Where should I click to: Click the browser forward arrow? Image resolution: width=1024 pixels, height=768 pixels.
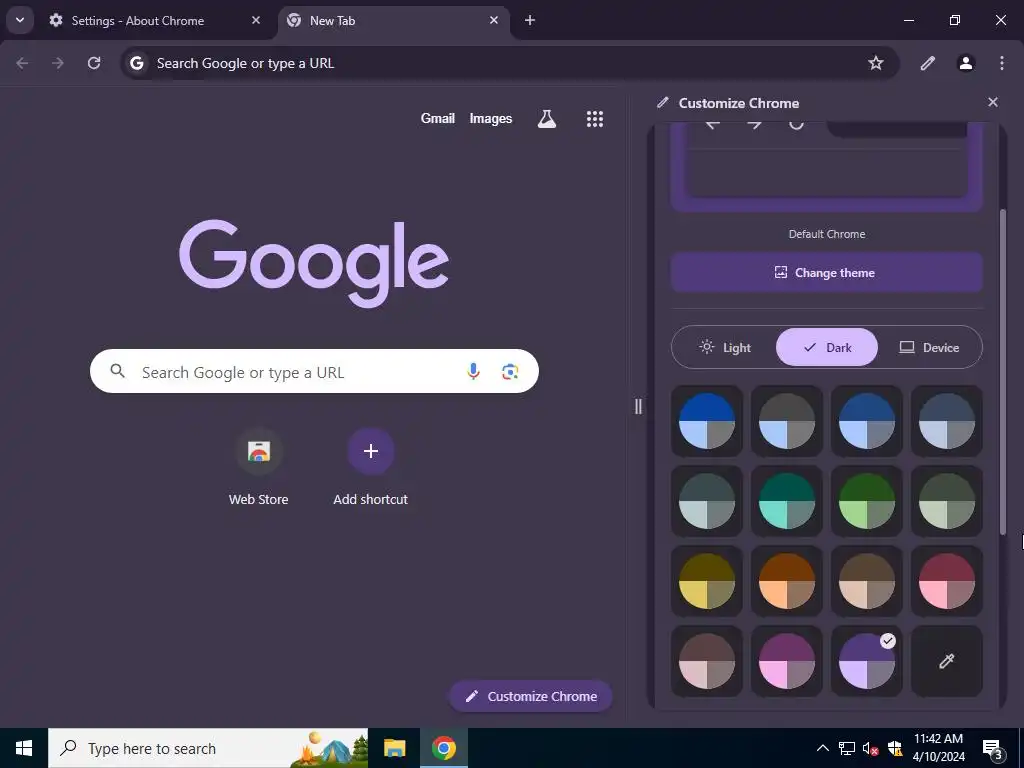(58, 63)
